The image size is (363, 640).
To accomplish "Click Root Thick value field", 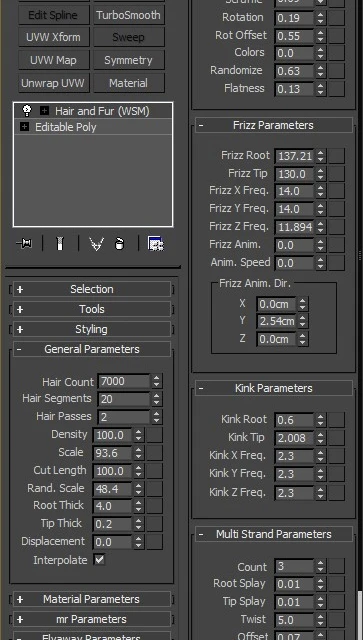I will point(113,506).
